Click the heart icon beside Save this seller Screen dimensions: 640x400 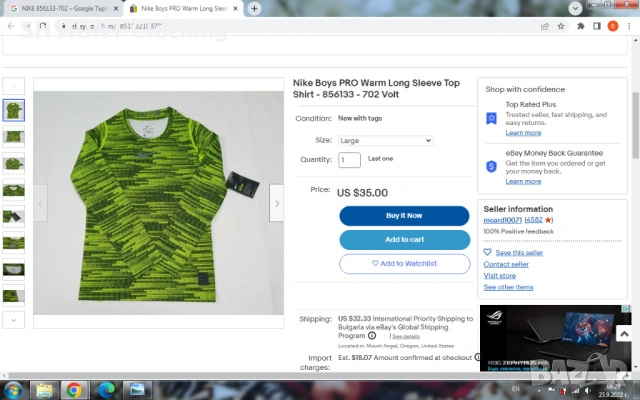487,252
